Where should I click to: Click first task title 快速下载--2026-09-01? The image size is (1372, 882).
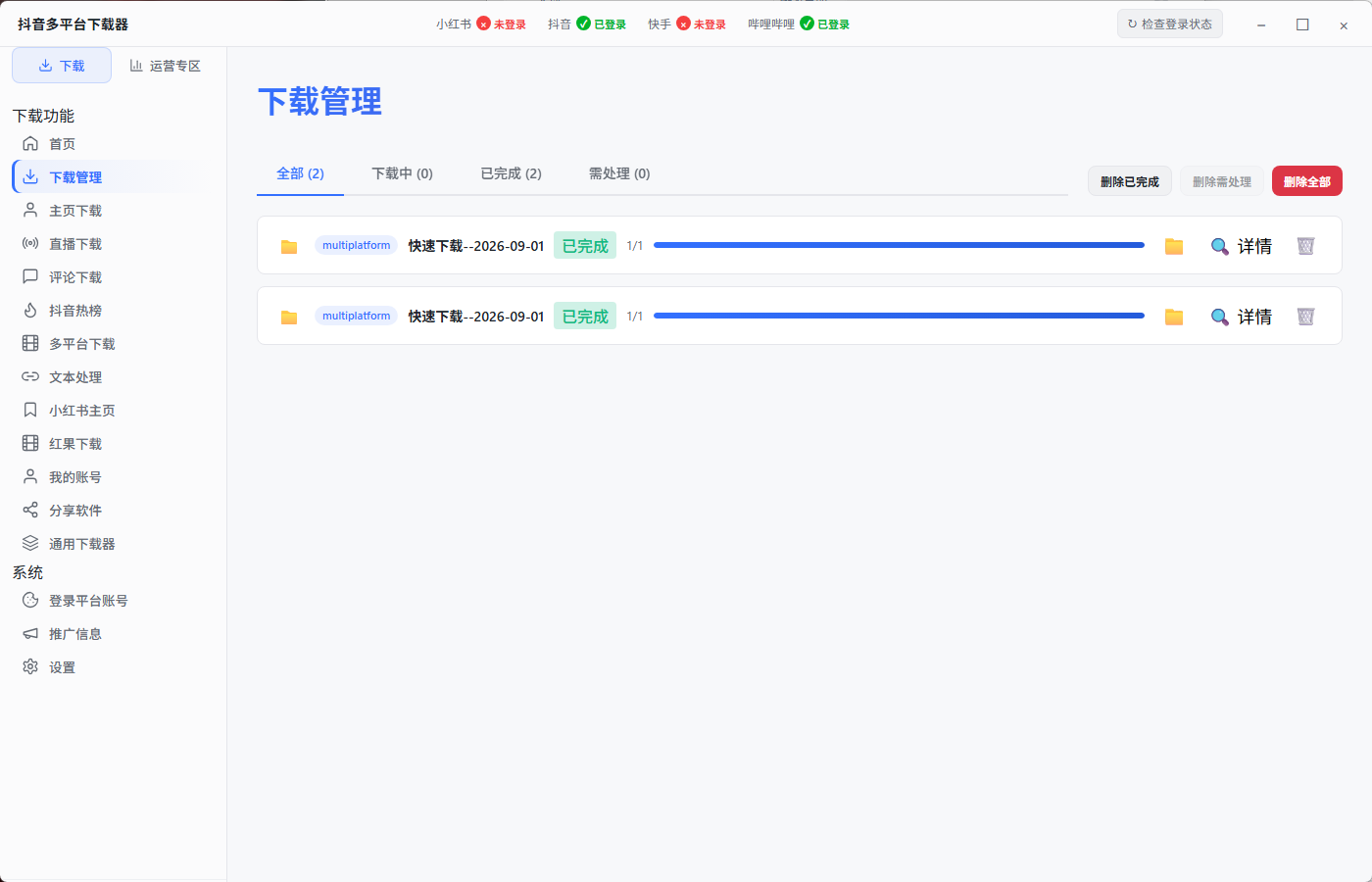coord(476,246)
